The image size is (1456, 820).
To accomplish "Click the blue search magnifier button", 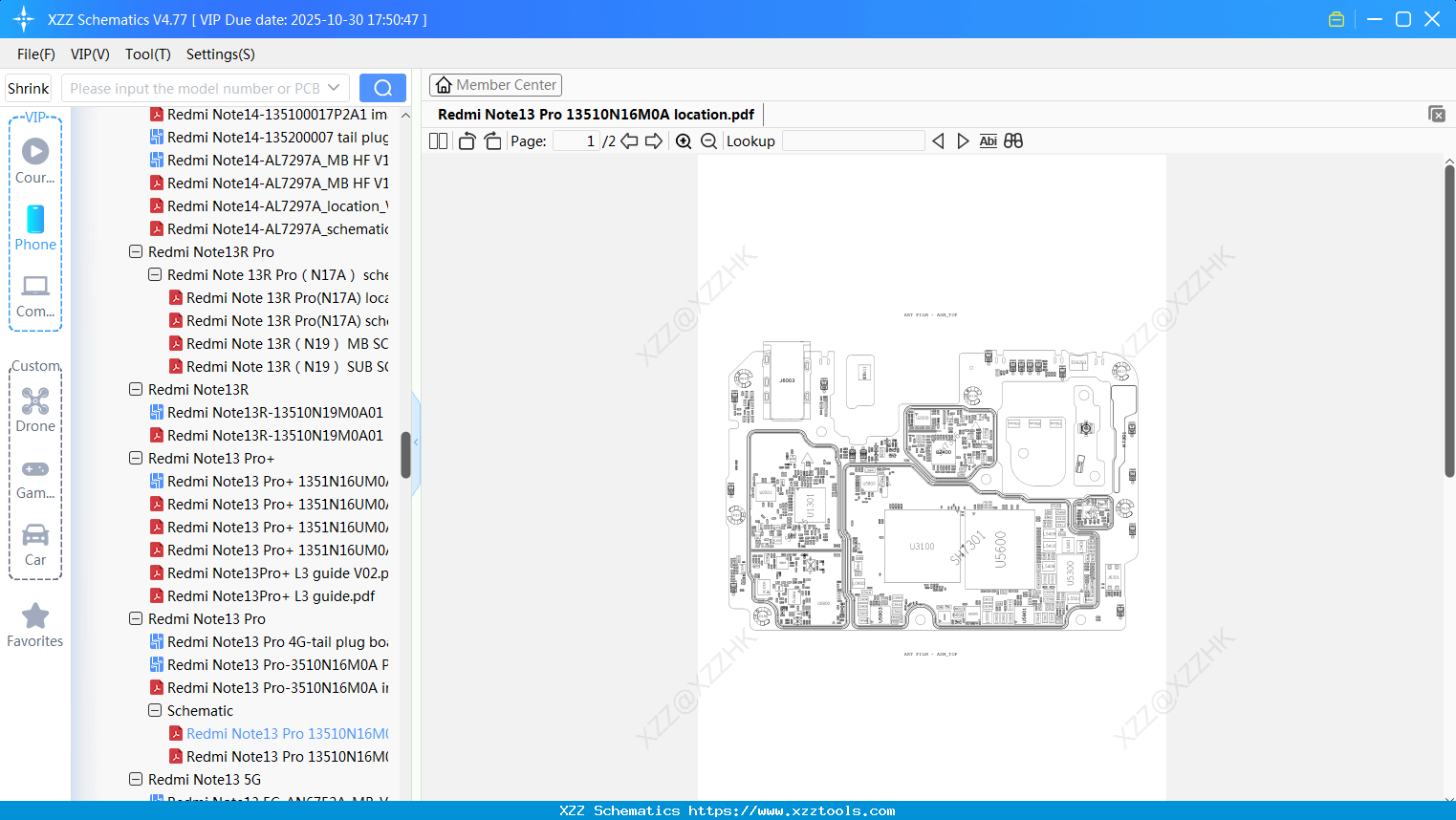I will click(382, 87).
